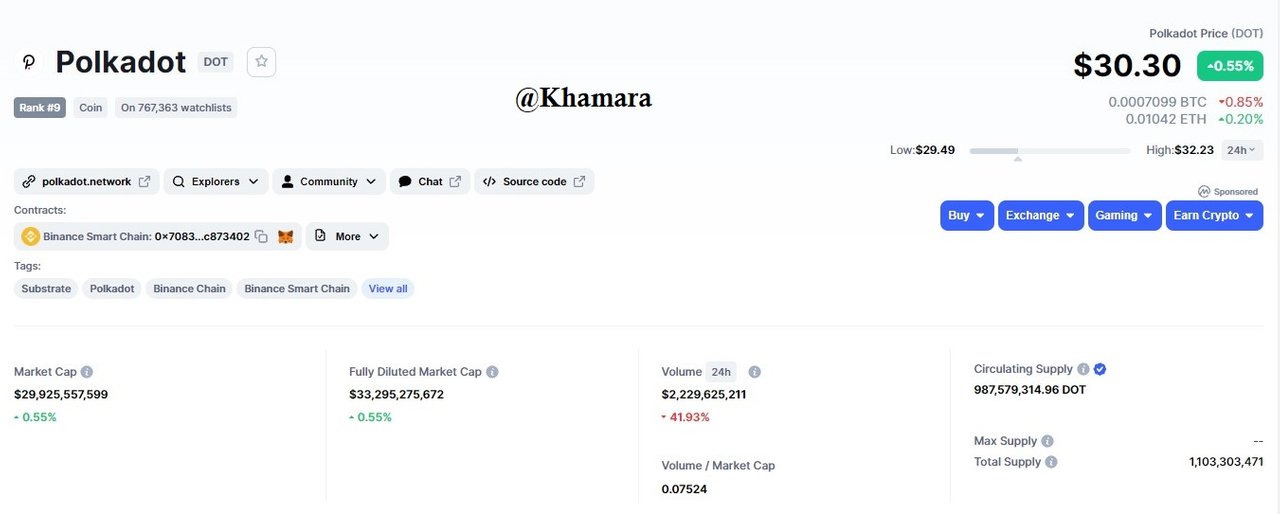Click the View all tags link

[388, 289]
